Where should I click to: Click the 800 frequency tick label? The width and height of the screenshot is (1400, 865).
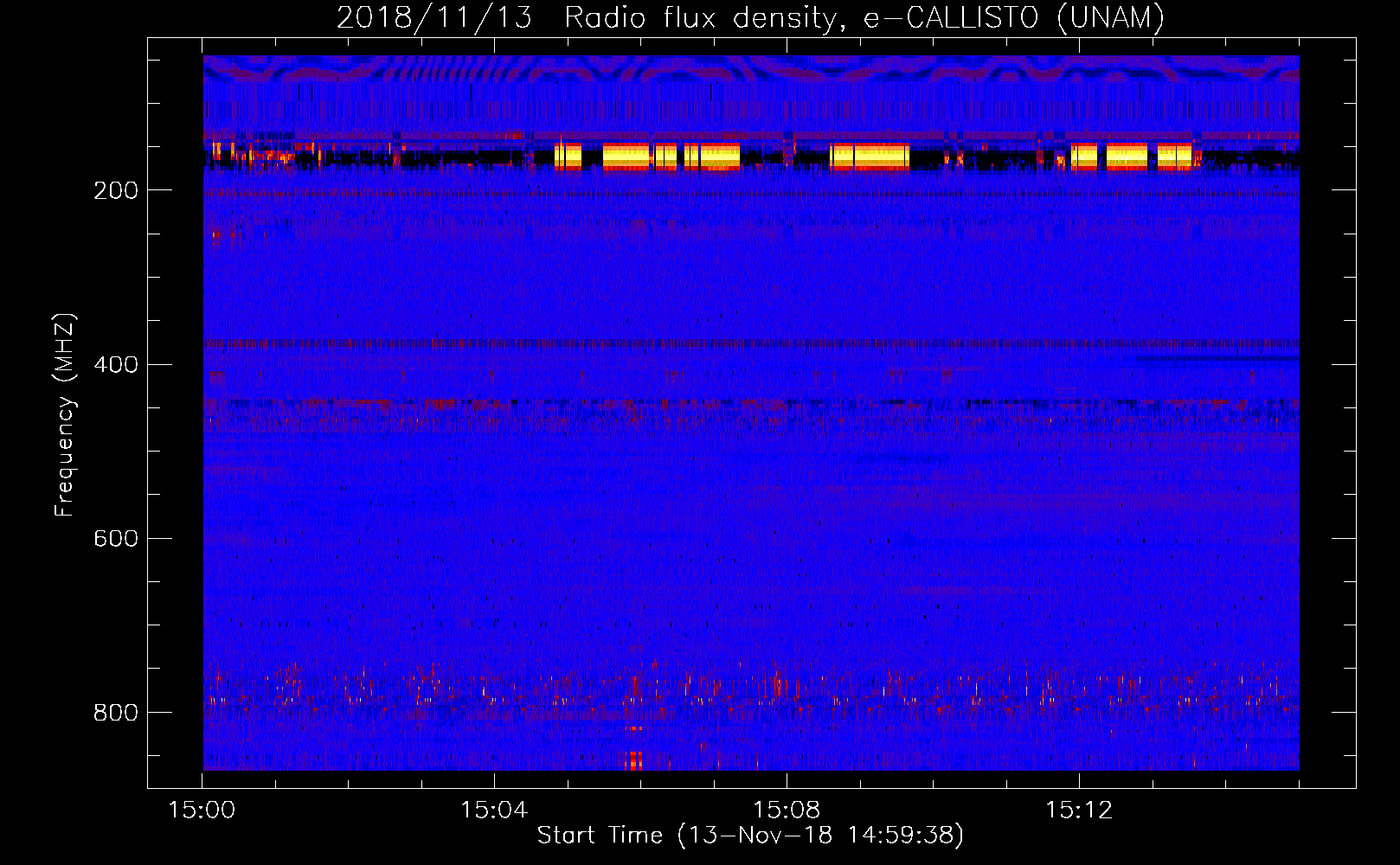tap(116, 712)
